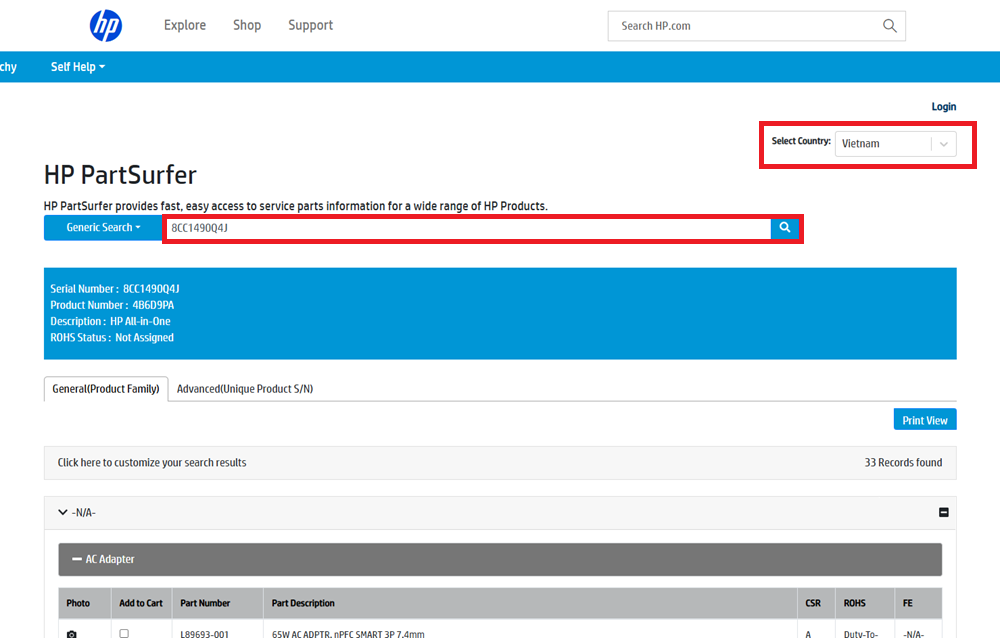Collapse the AC Adapter section

[77, 559]
